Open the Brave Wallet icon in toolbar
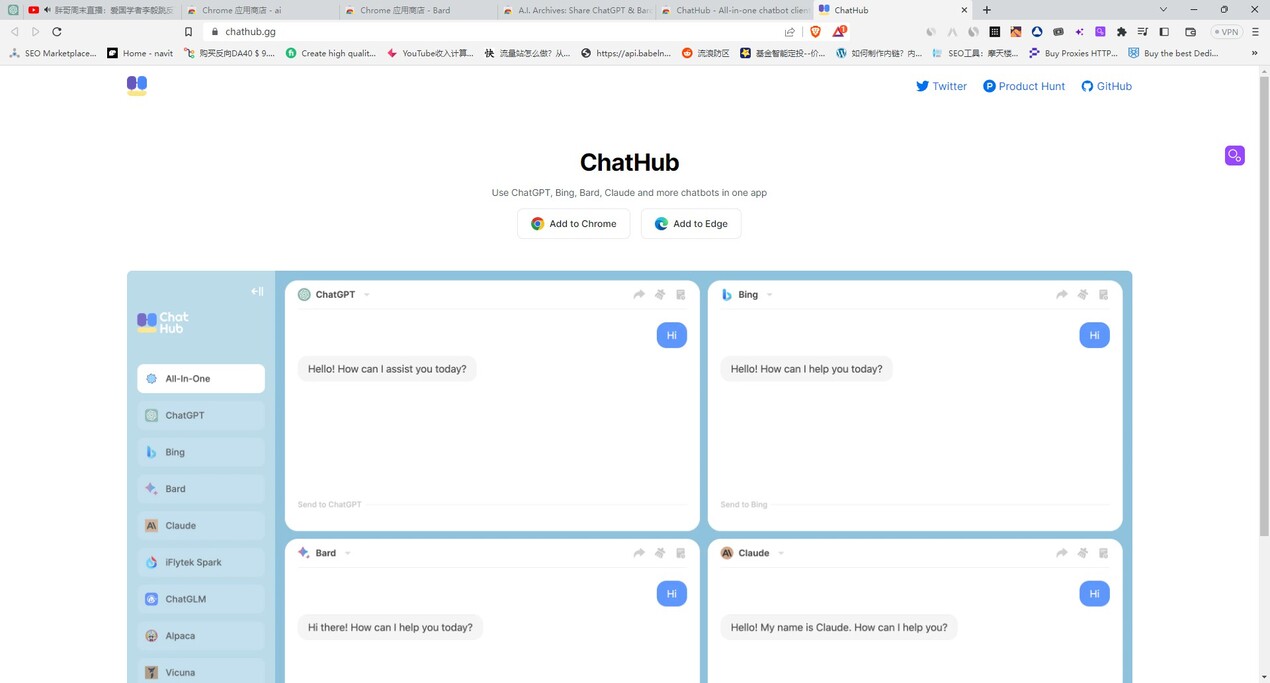 click(x=1190, y=32)
